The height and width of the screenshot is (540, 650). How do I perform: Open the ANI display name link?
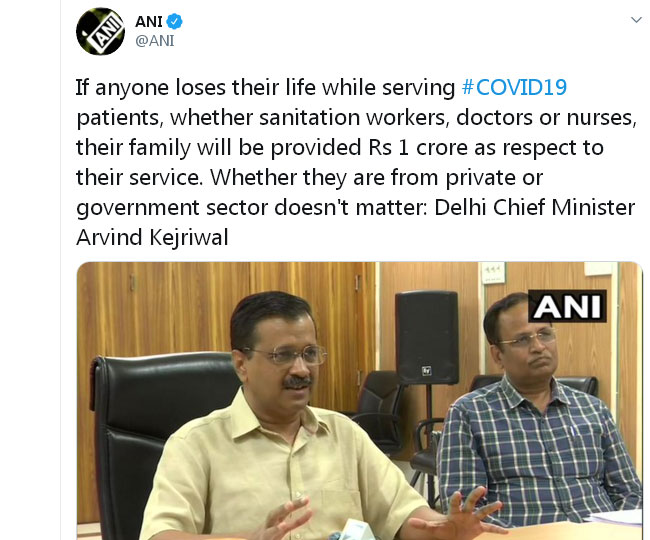(149, 21)
